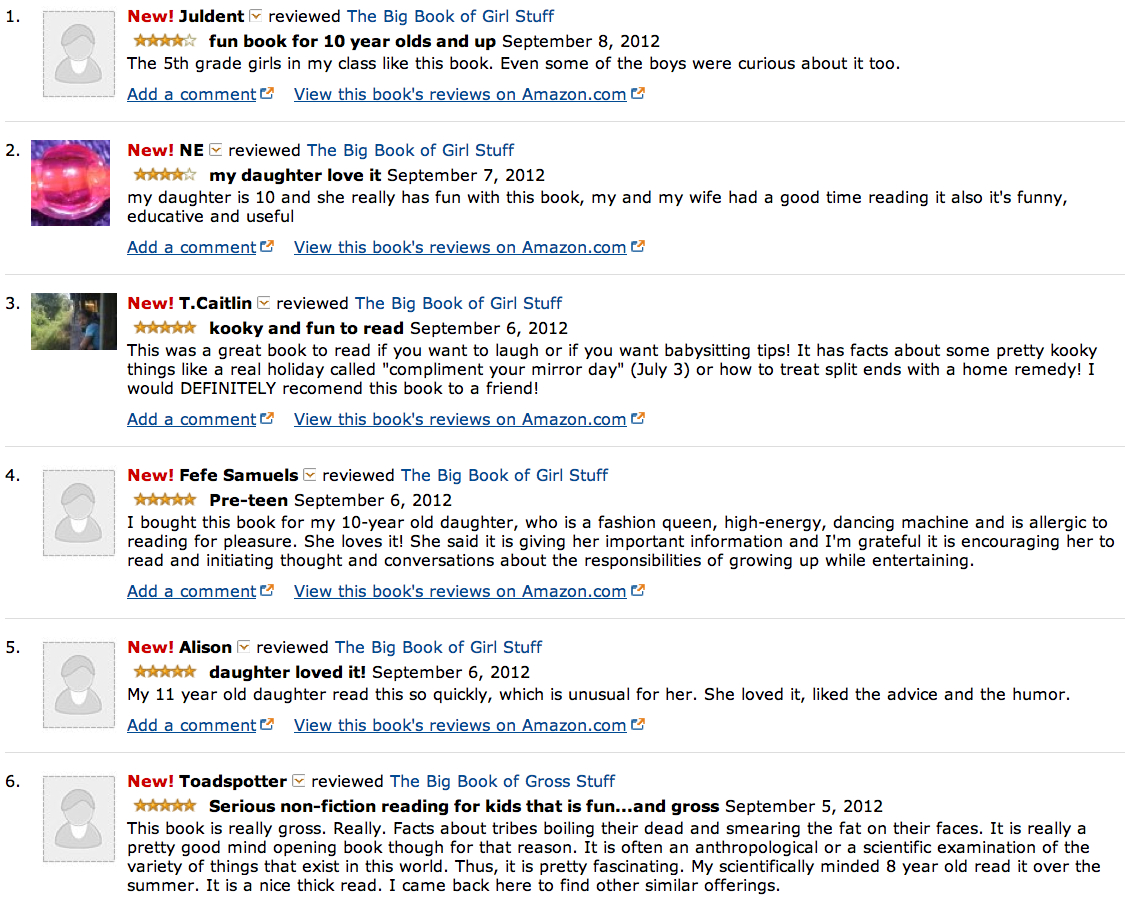Click external link icon beside T.Caitlin's Add a comment

tap(267, 419)
